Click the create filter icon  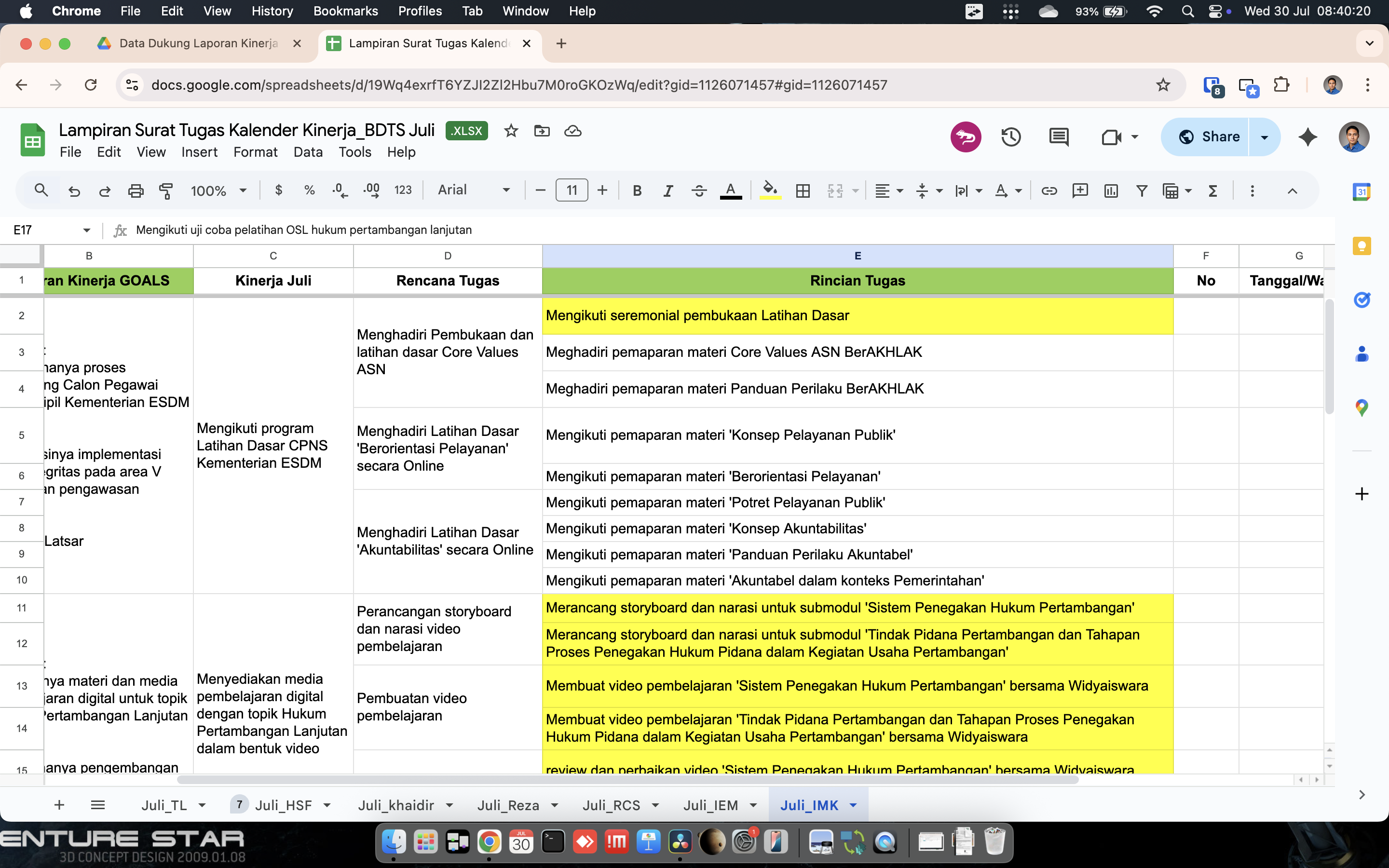[1142, 190]
